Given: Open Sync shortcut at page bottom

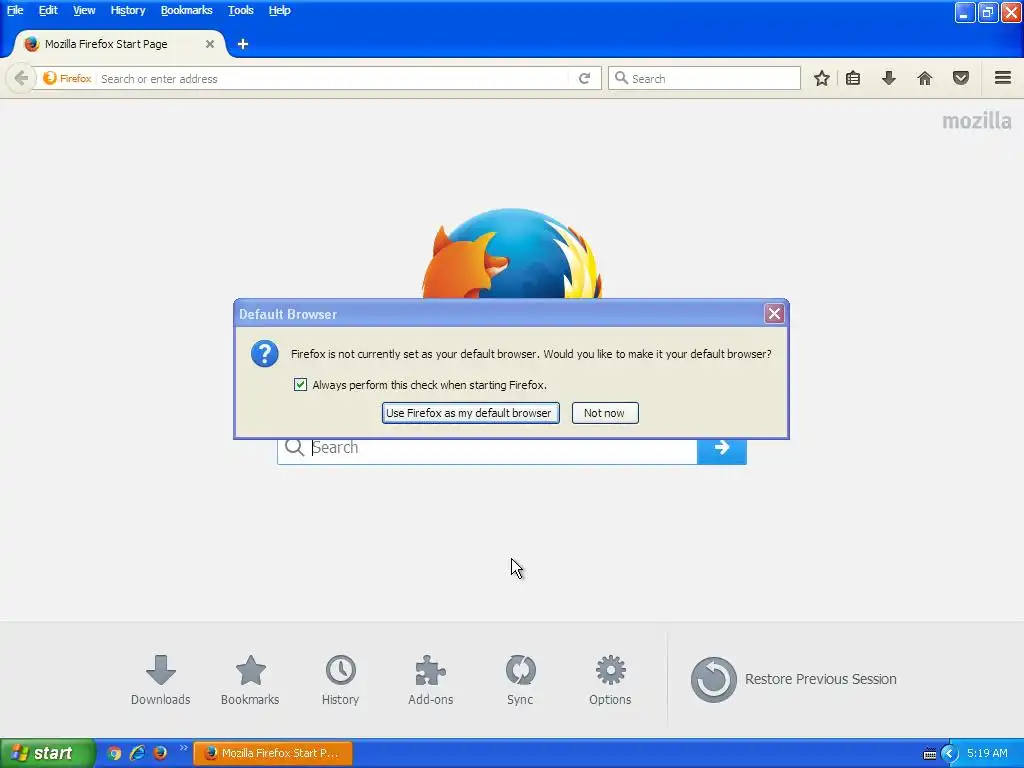Looking at the screenshot, I should pos(520,680).
